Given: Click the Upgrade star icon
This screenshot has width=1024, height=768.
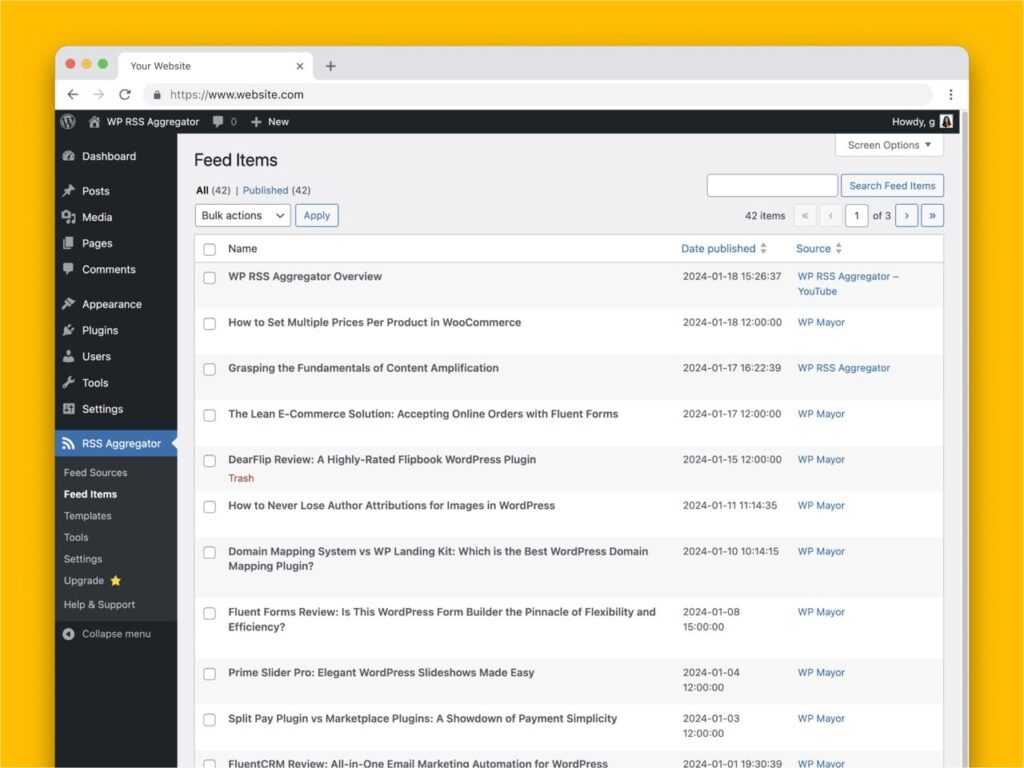Looking at the screenshot, I should [x=113, y=581].
